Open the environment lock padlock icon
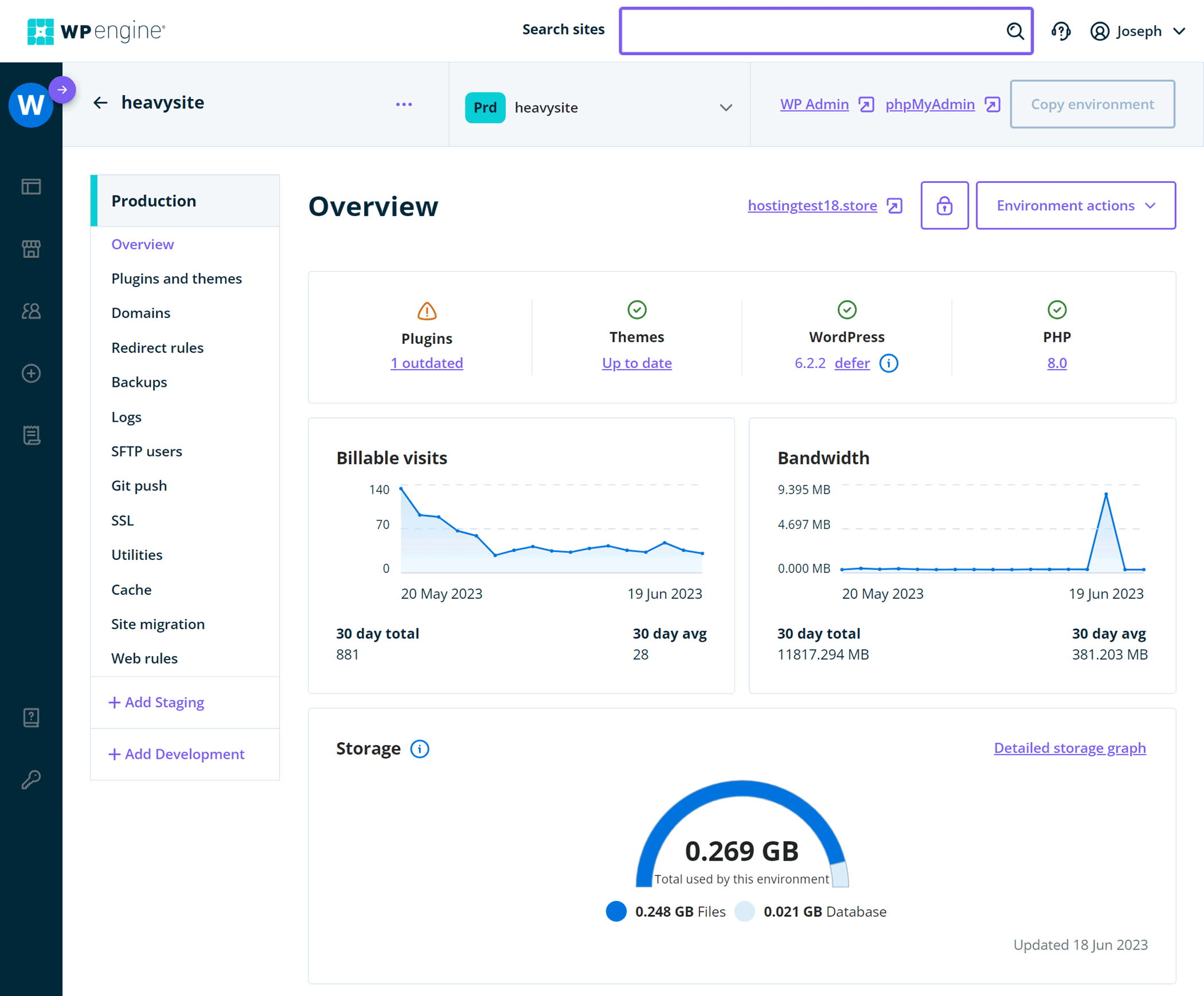 coord(944,205)
